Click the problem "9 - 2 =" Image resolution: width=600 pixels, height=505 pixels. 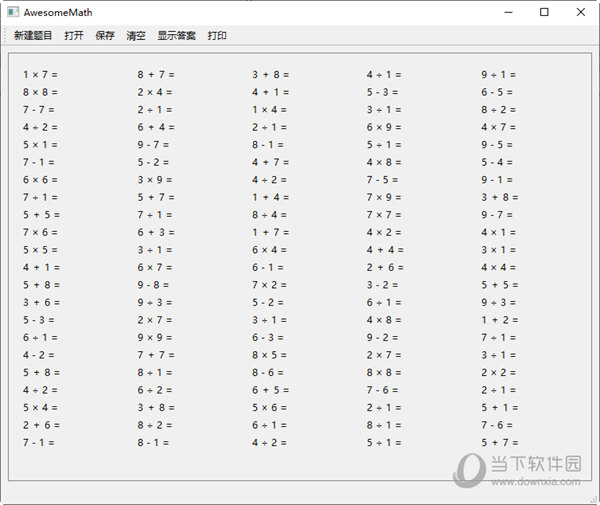(382, 337)
